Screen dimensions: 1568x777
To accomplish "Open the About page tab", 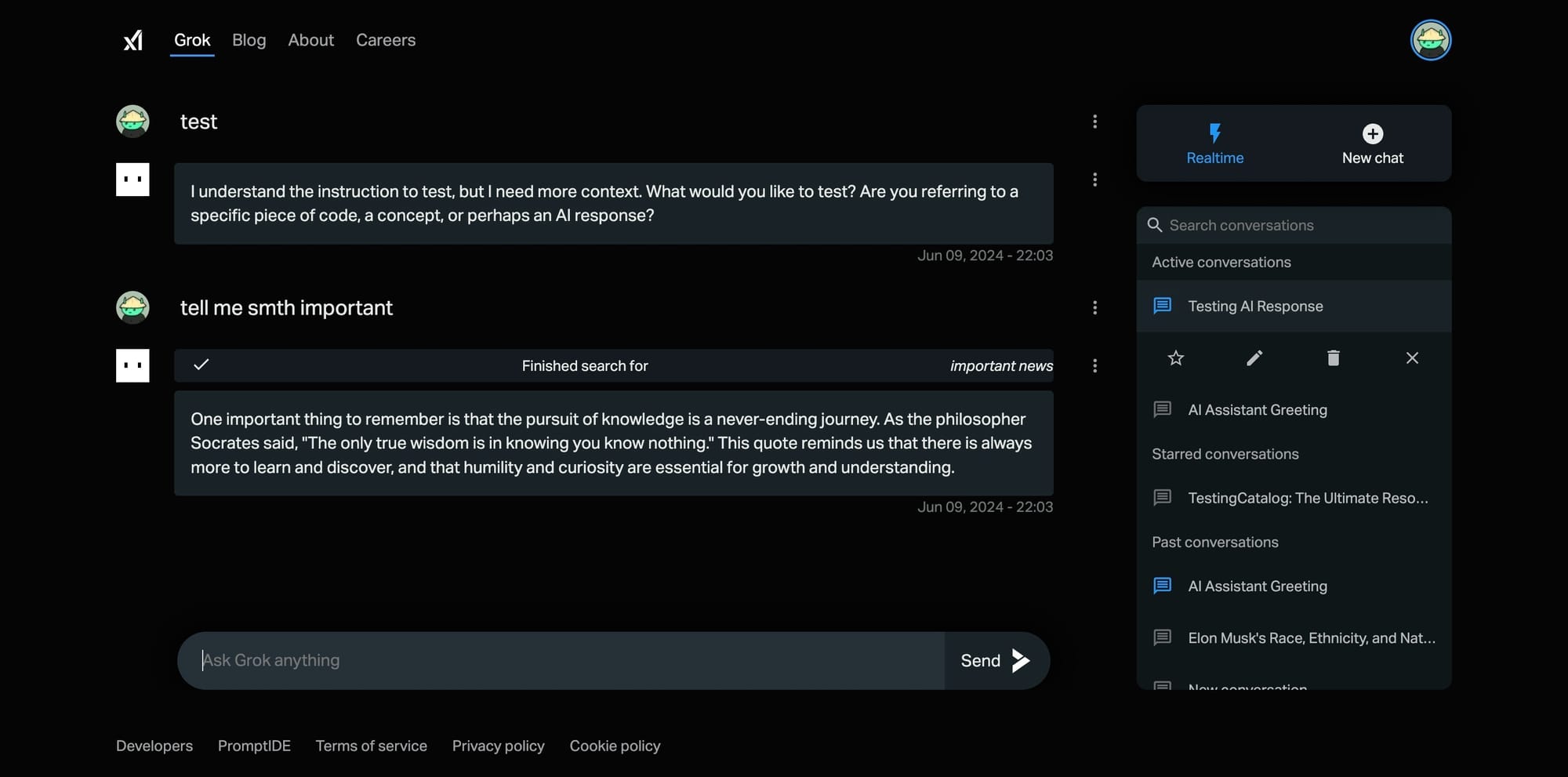I will coord(310,40).
